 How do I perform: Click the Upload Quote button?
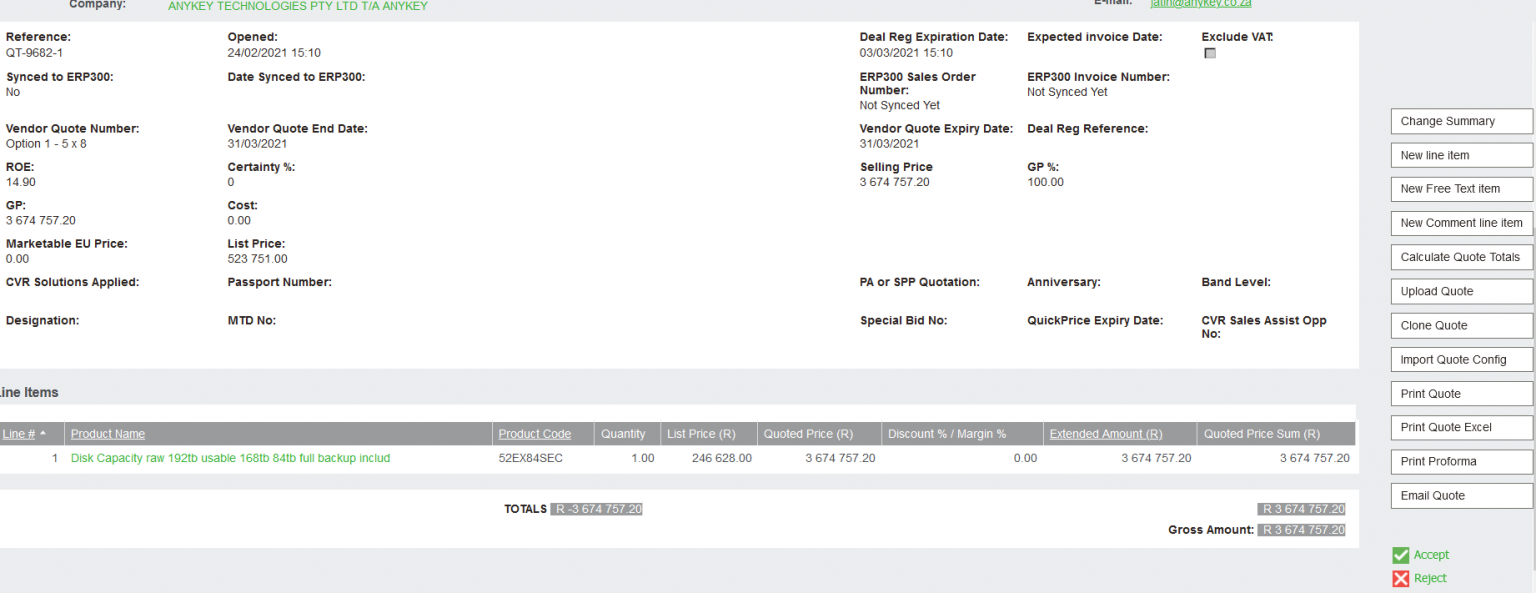[x=1461, y=291]
